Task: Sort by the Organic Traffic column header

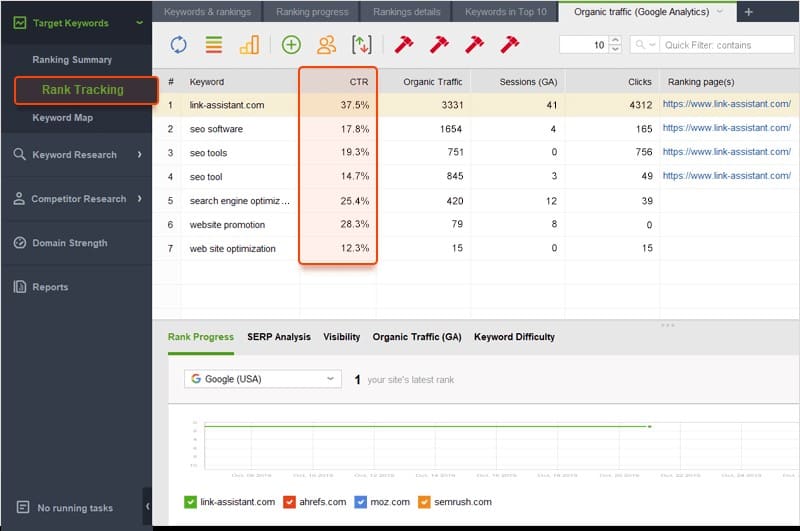Action: click(423, 82)
